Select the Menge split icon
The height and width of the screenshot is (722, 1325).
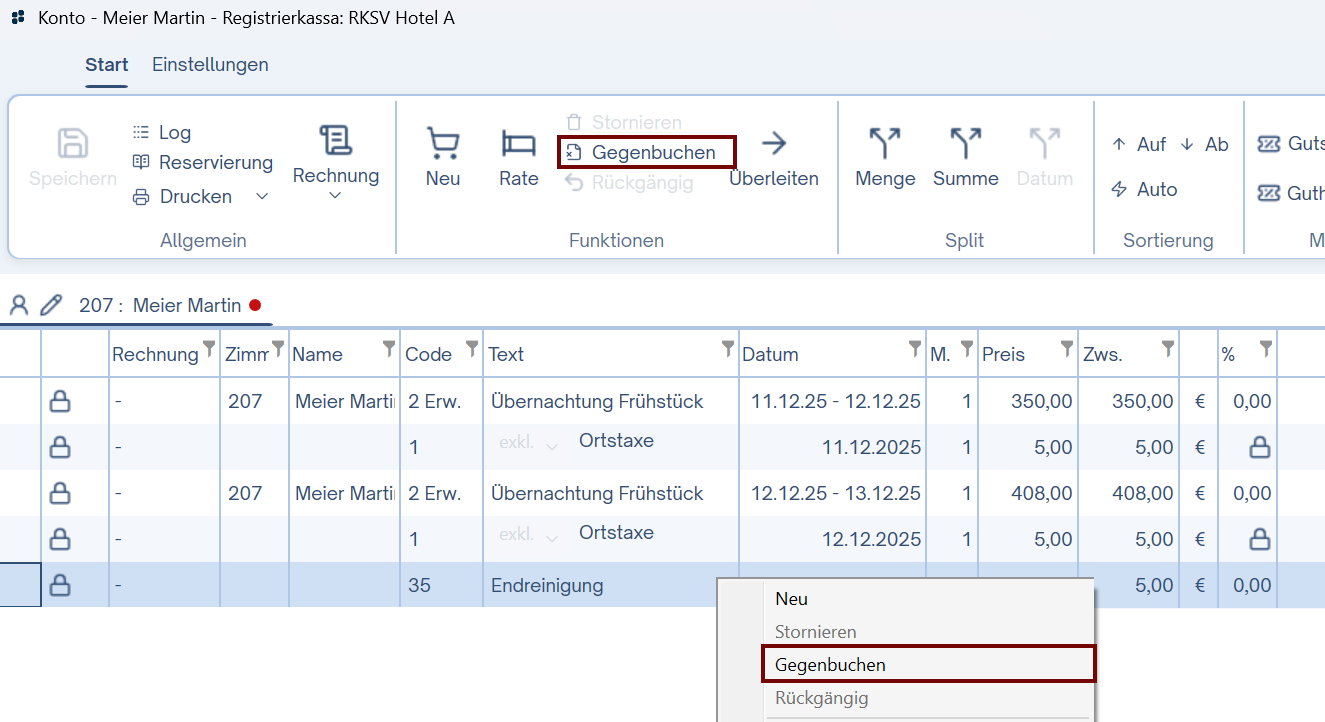pyautogui.click(x=884, y=144)
